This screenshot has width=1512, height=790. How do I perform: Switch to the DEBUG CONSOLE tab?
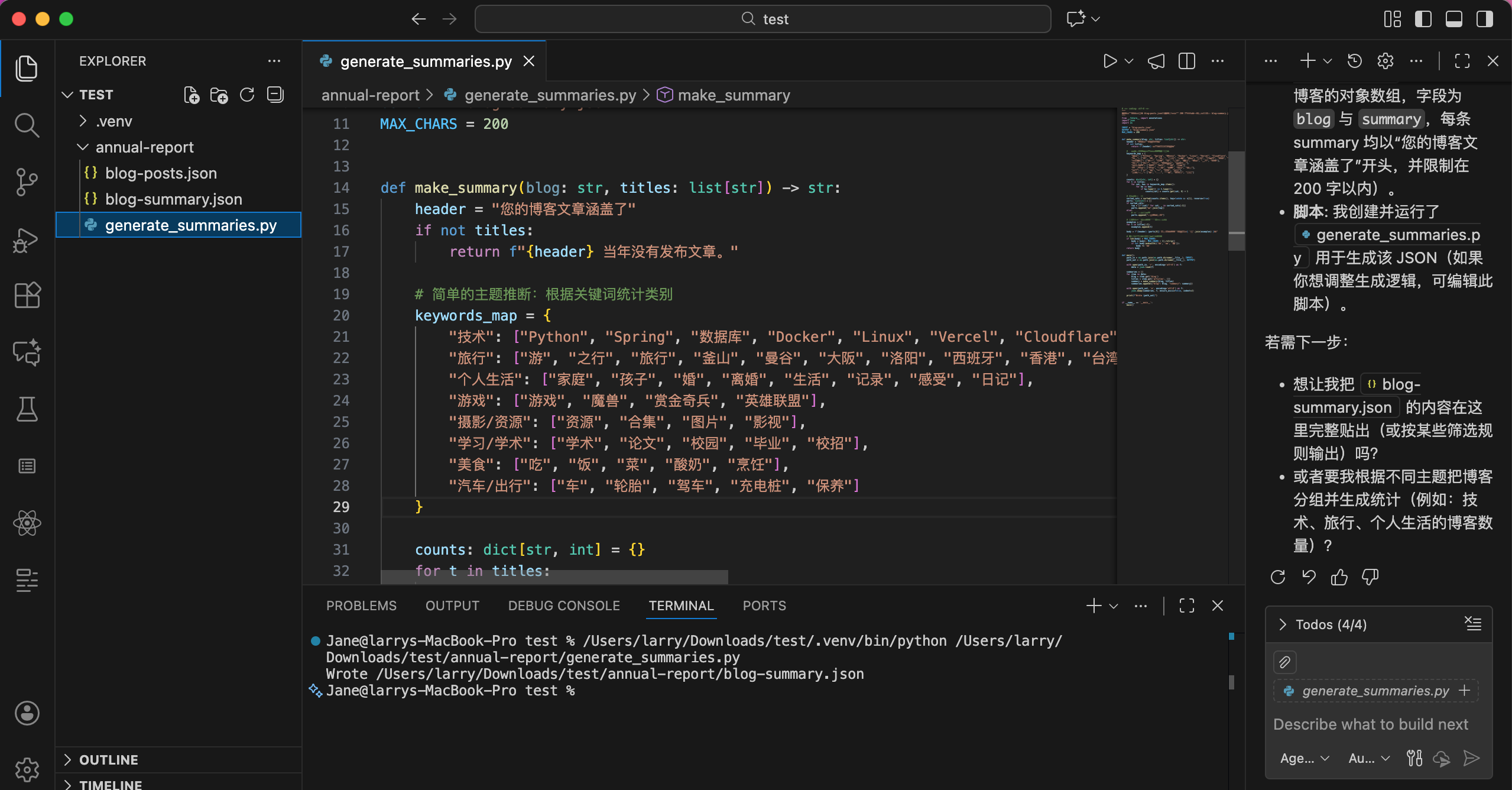564,606
